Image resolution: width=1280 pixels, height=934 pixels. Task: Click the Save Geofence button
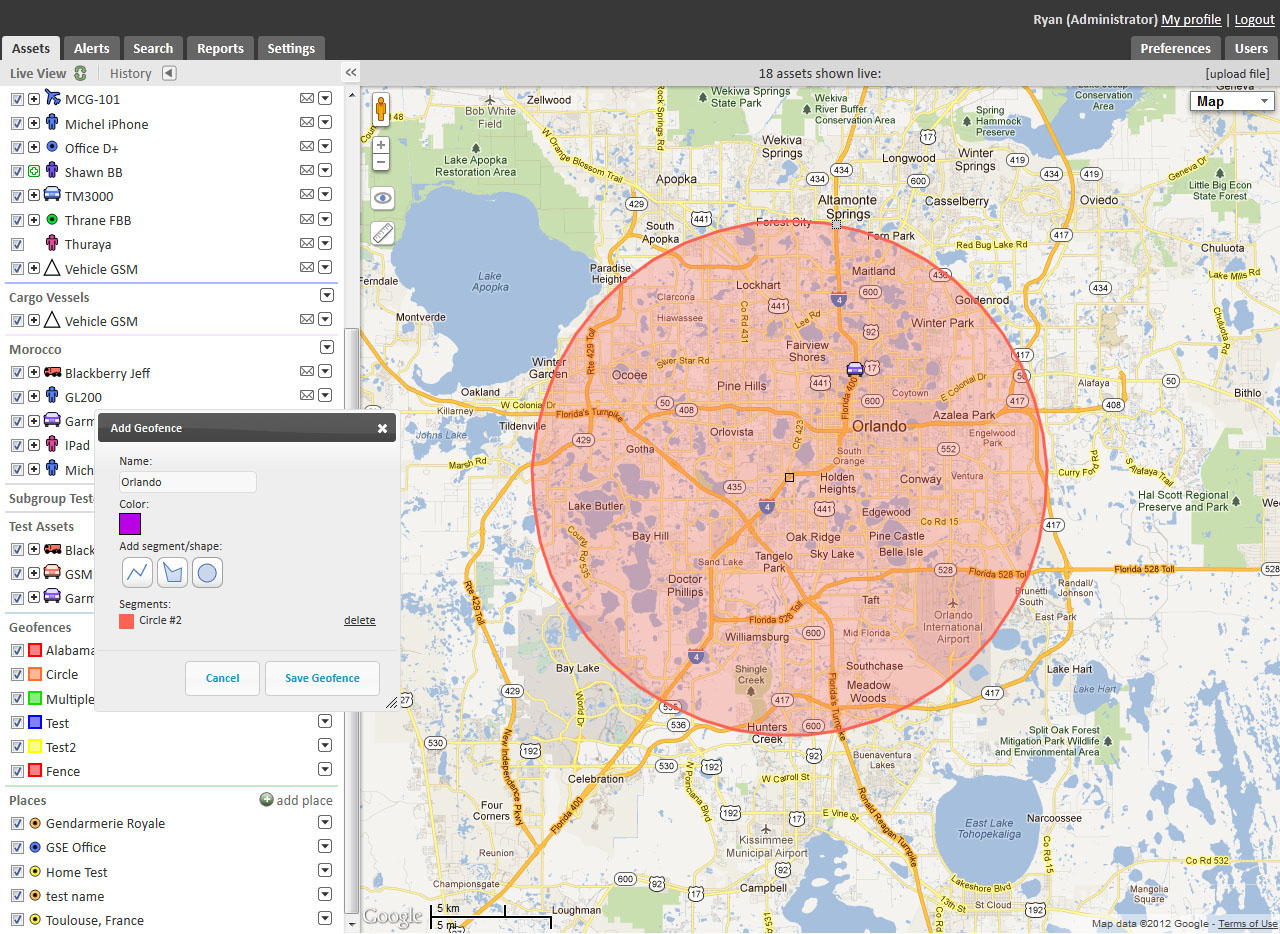(x=322, y=678)
